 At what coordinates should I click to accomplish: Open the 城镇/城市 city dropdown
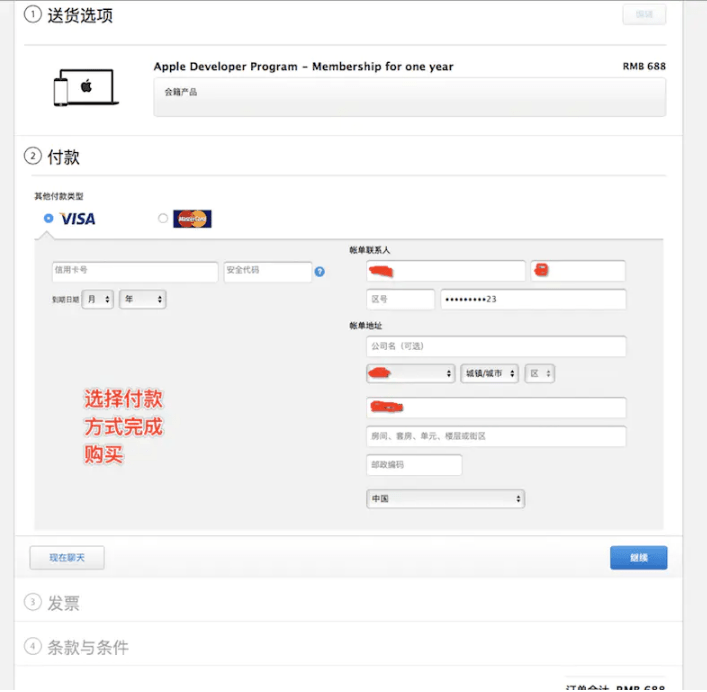(x=490, y=373)
